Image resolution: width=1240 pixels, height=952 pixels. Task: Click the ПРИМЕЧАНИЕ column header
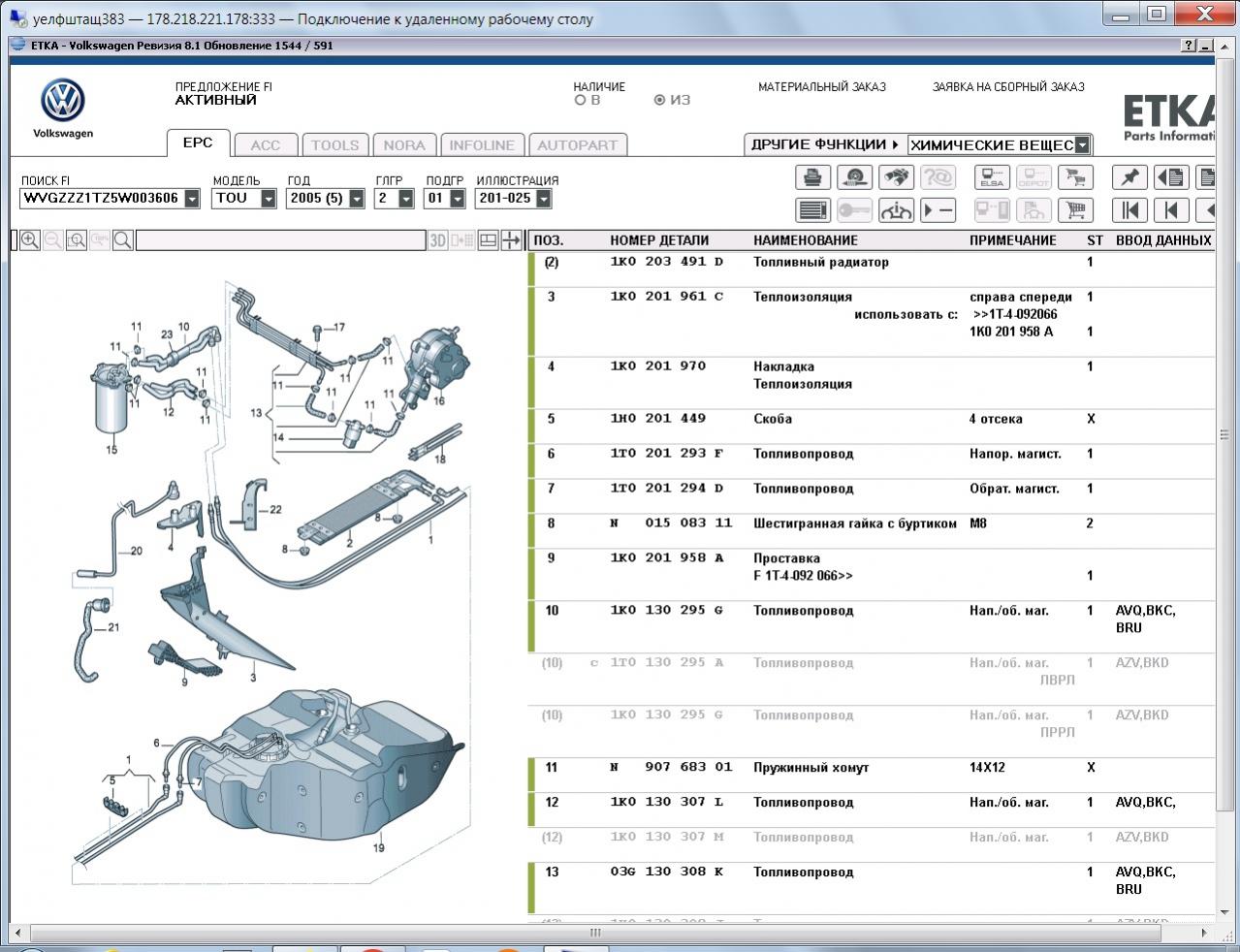click(x=1013, y=240)
